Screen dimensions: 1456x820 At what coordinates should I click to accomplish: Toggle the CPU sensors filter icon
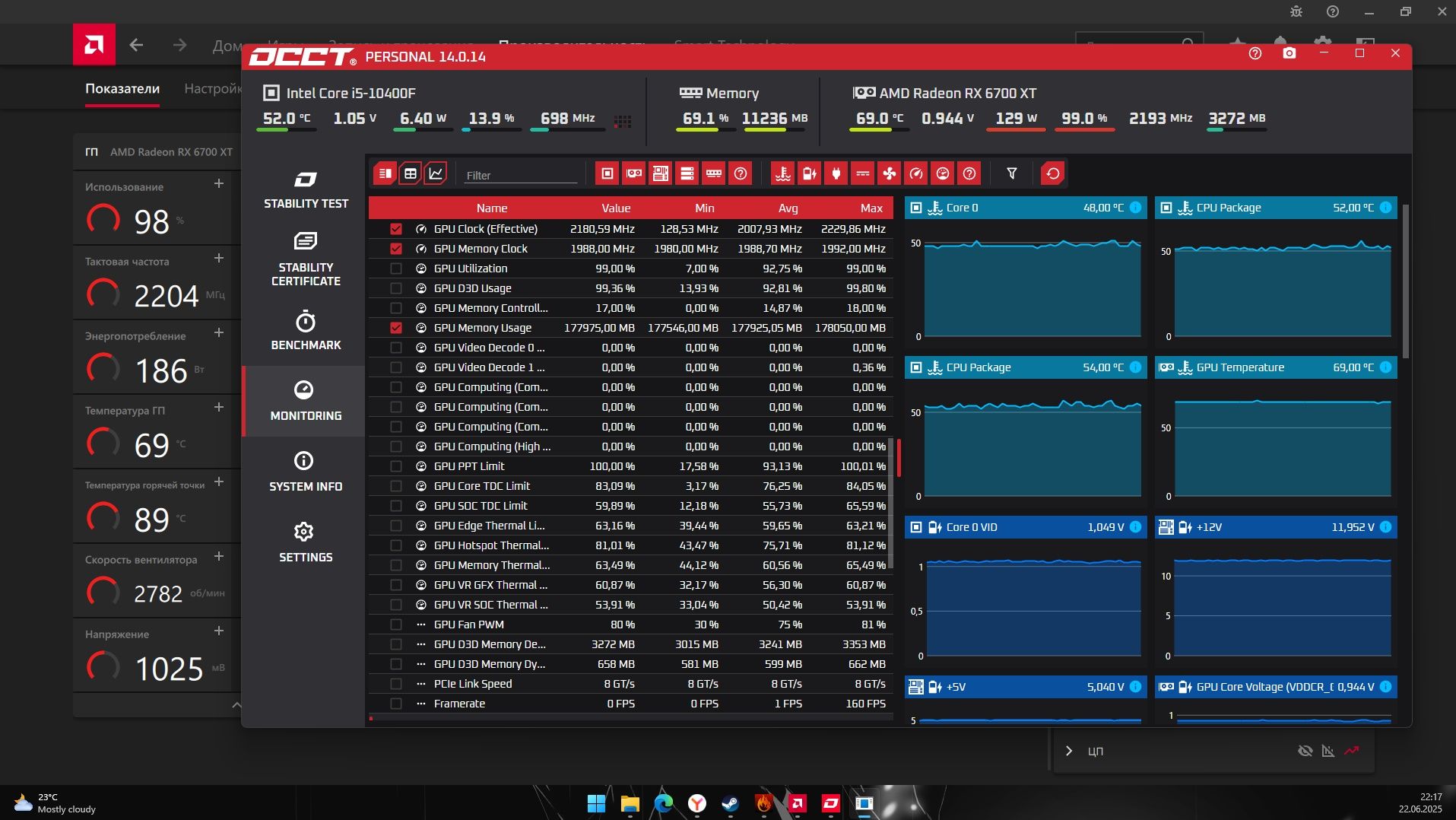(607, 173)
